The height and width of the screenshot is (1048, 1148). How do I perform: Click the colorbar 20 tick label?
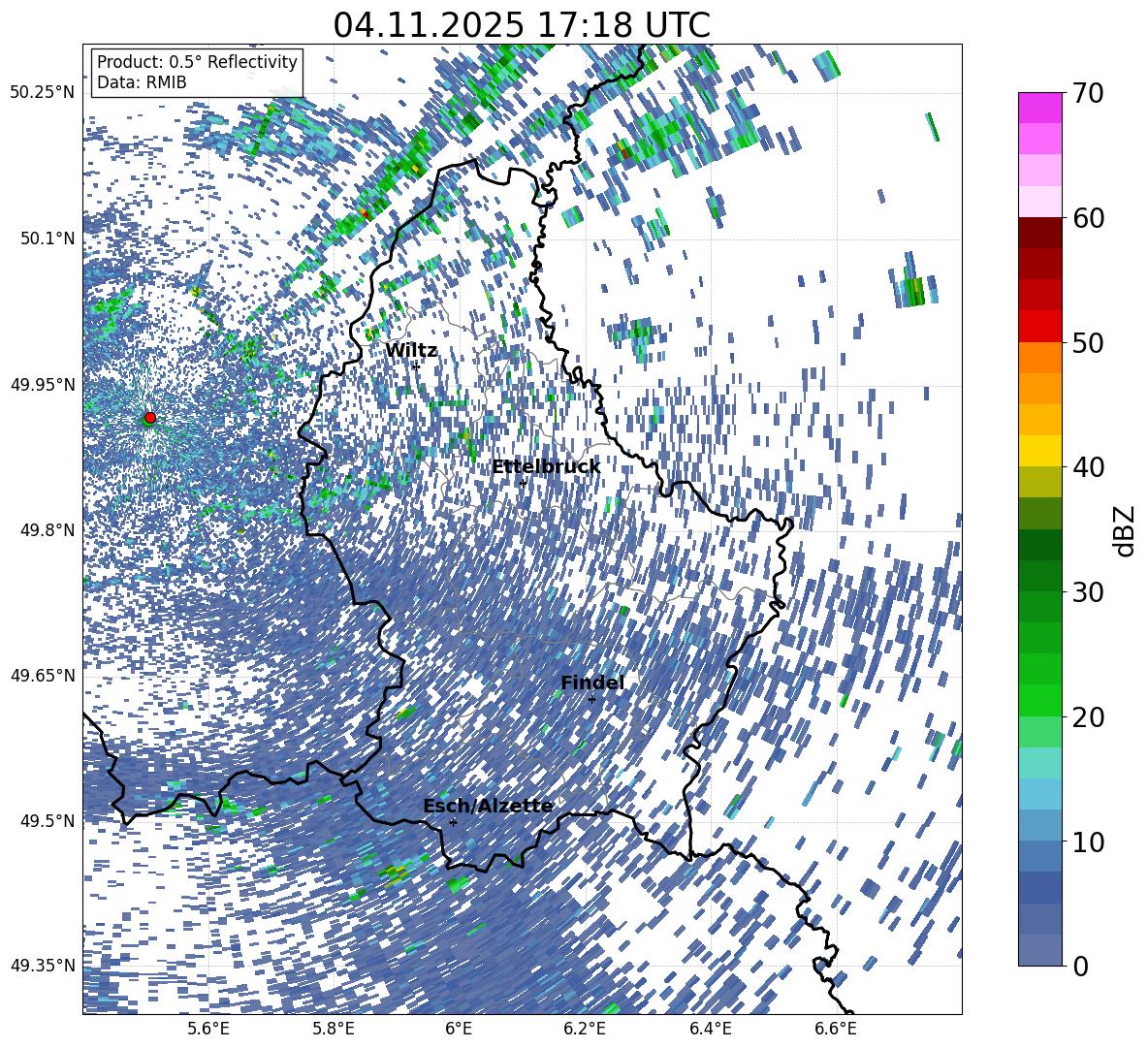(1088, 716)
